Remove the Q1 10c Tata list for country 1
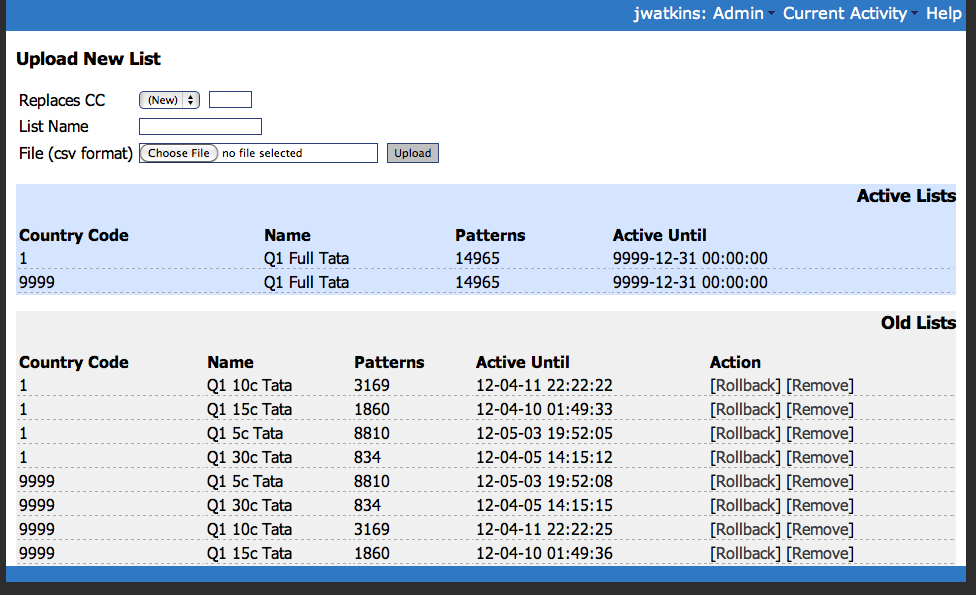The height and width of the screenshot is (595, 976). point(820,386)
